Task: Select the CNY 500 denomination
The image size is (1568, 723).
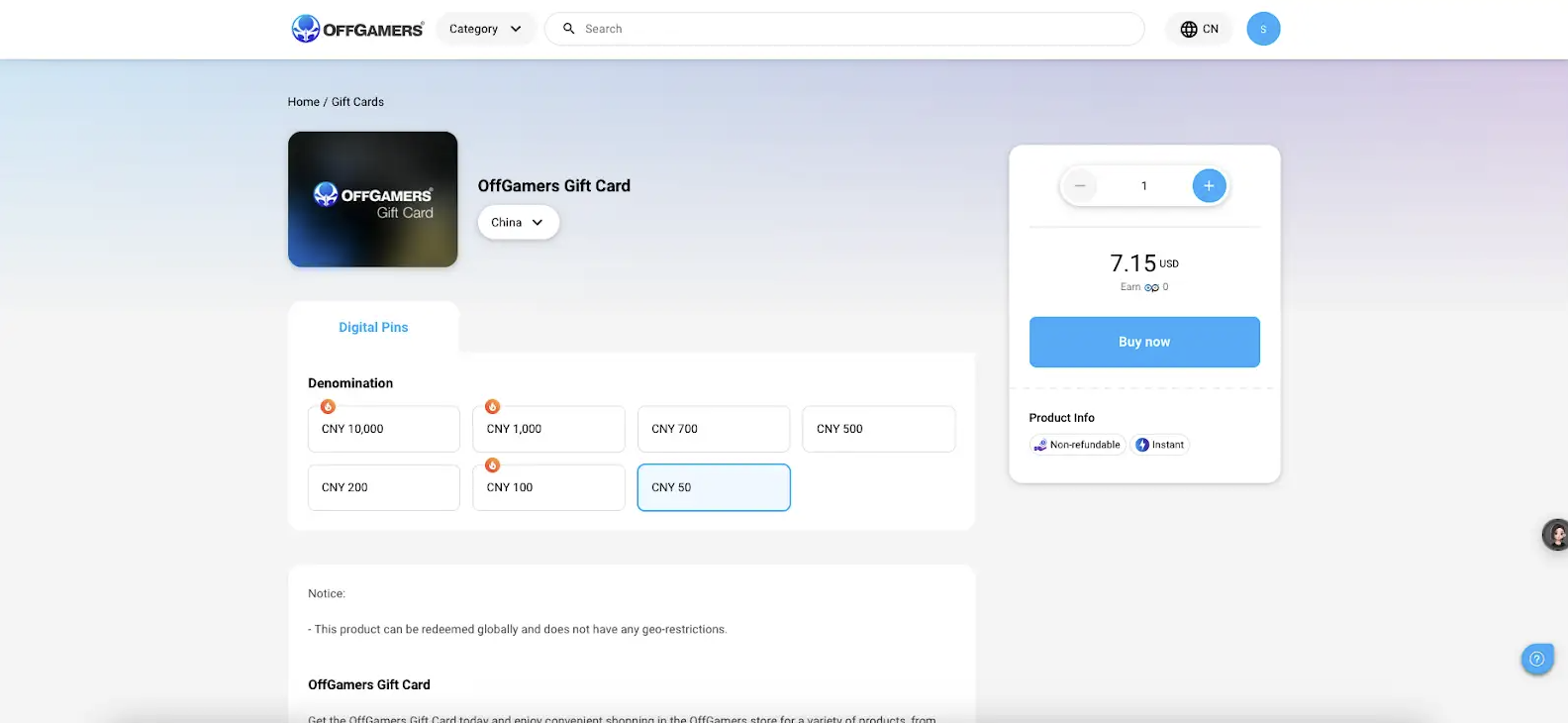Action: coord(879,429)
